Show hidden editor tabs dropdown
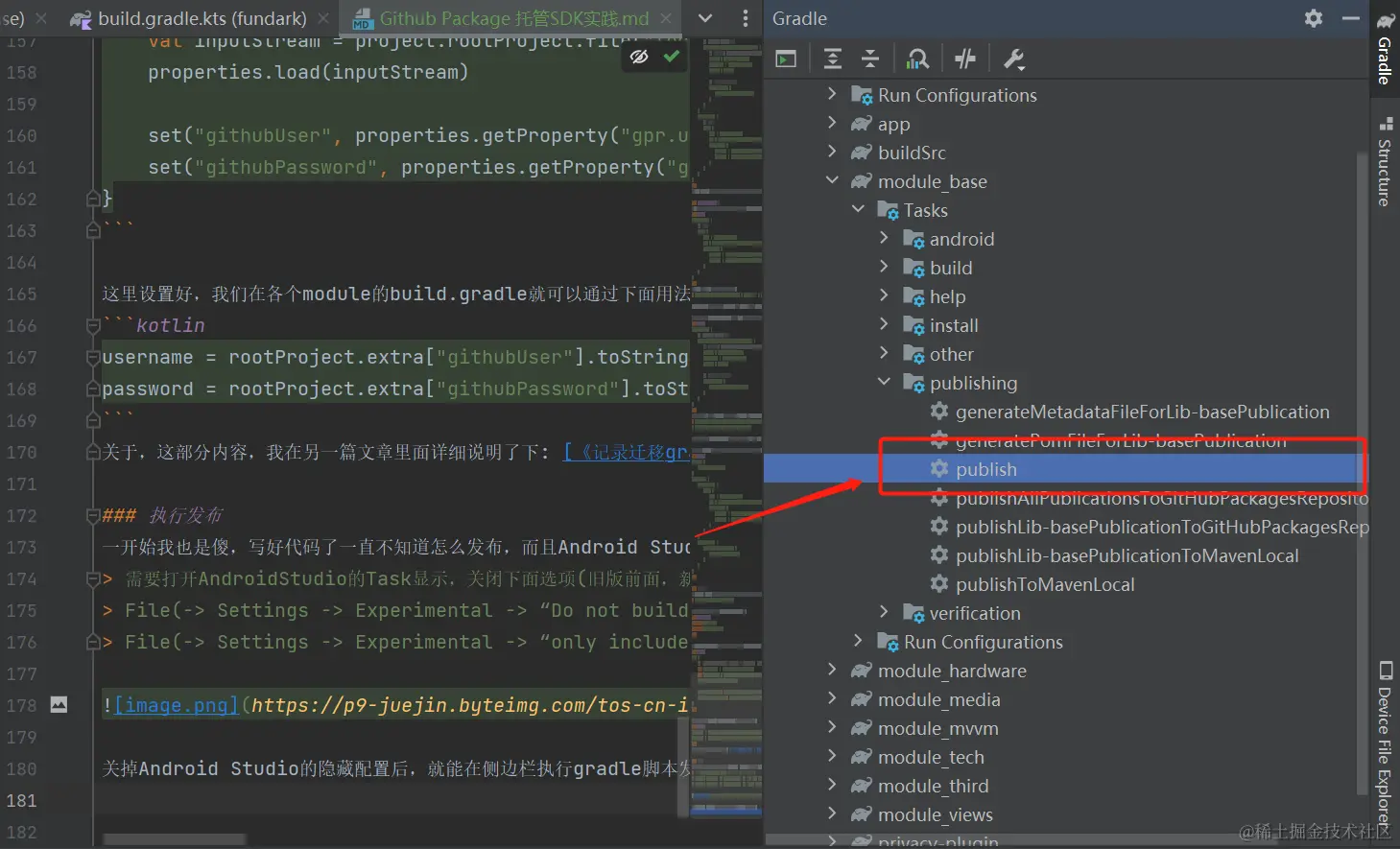1400x849 pixels. (705, 18)
